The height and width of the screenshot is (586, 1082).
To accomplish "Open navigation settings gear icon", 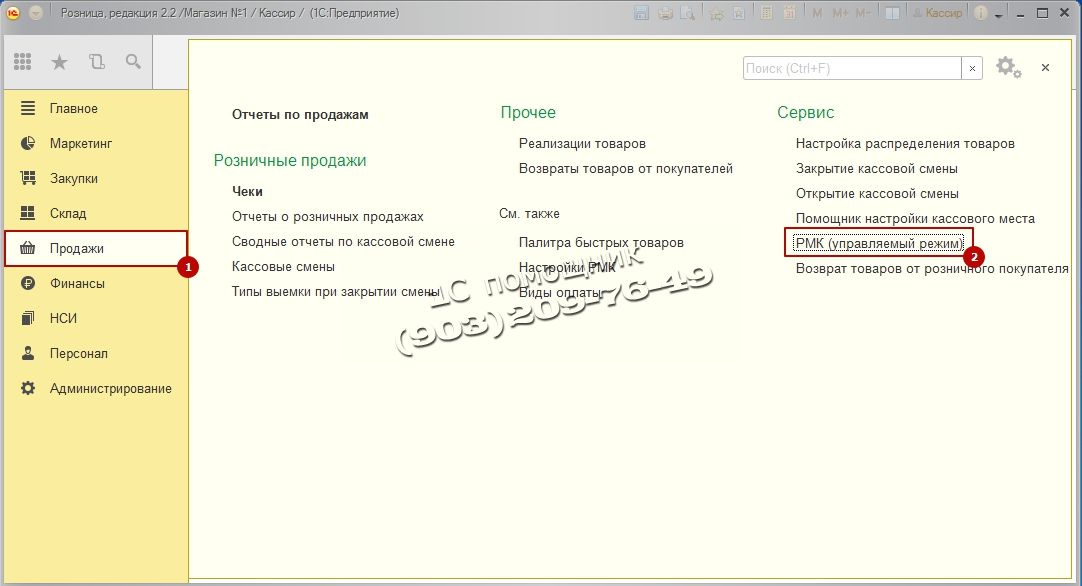I will click(1007, 68).
